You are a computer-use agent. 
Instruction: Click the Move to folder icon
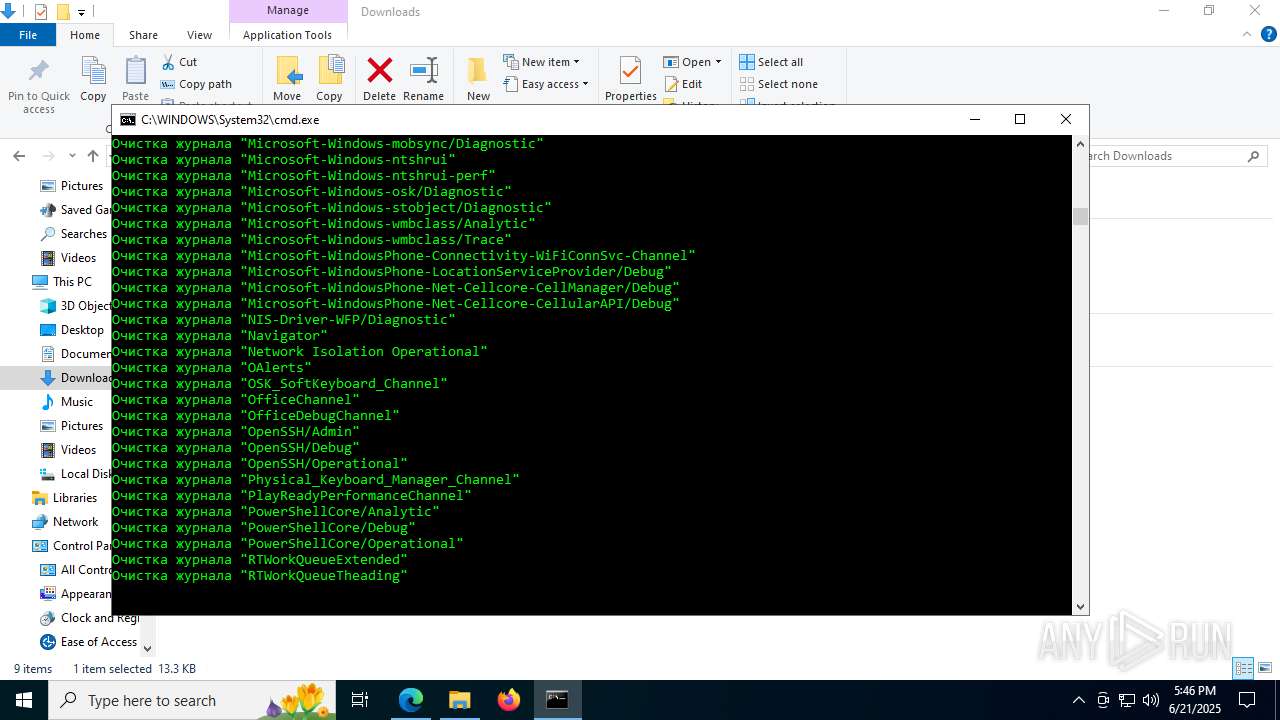click(x=288, y=72)
